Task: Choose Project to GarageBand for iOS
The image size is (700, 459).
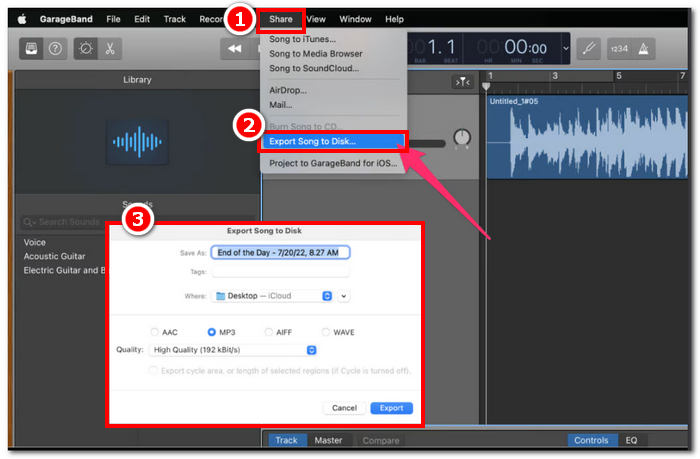Action: coord(333,163)
